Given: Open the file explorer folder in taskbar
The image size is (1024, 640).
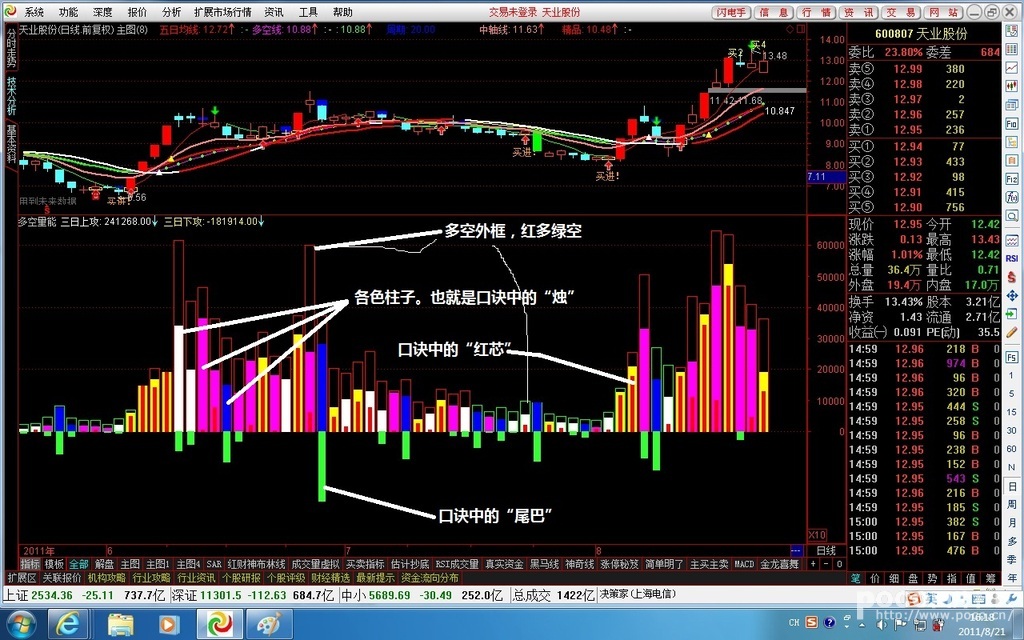Looking at the screenshot, I should 121,624.
